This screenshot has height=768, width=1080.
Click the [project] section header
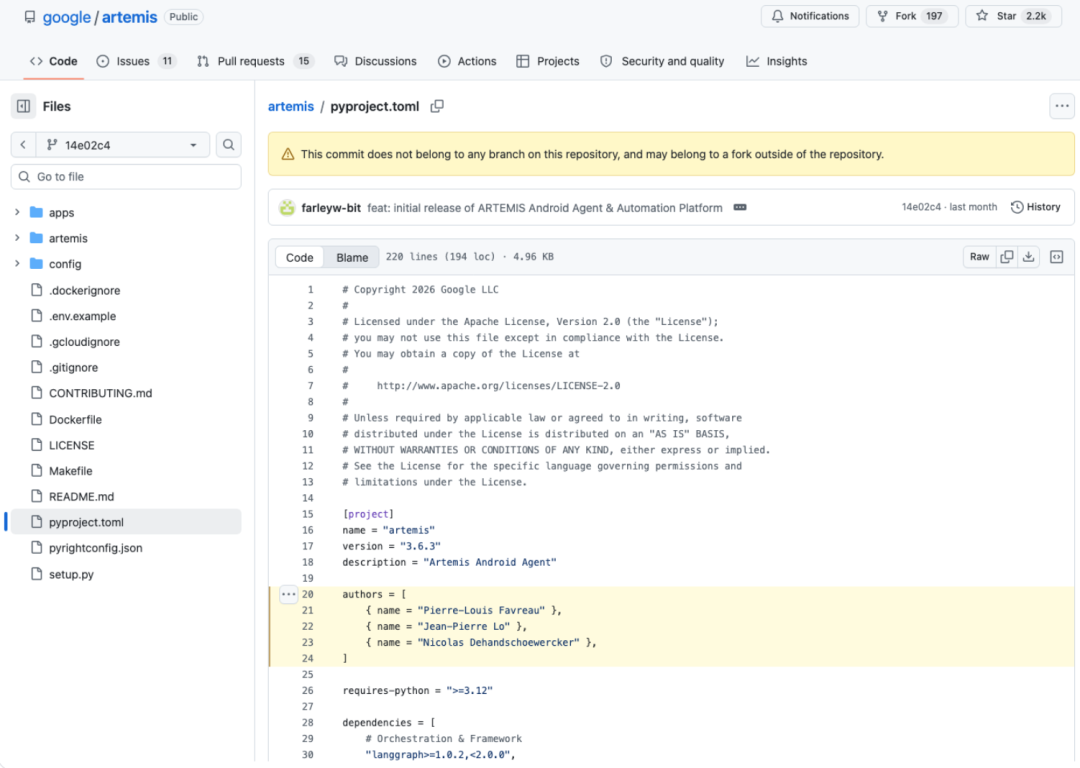[x=368, y=514]
